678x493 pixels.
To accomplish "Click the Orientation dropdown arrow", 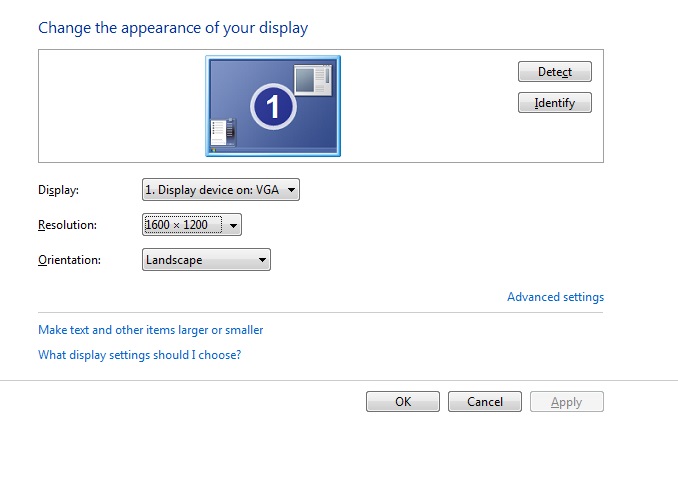I will 262,260.
